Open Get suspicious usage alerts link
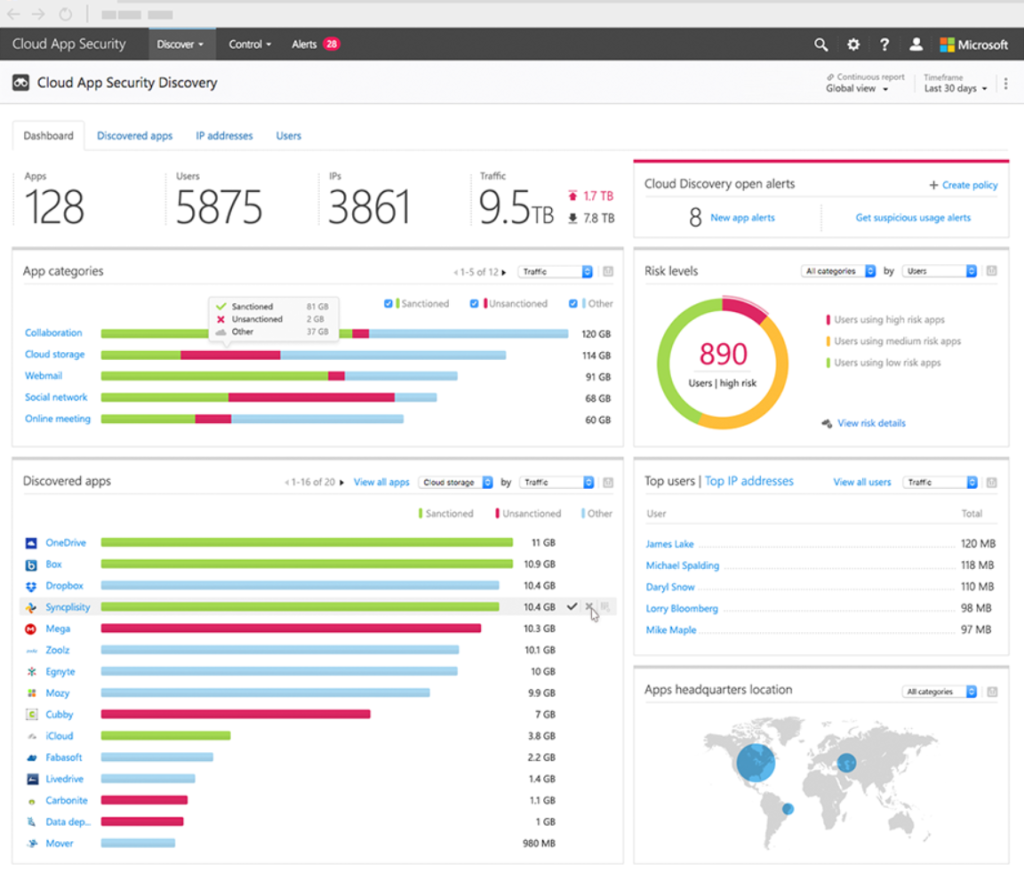Image resolution: width=1024 pixels, height=873 pixels. (913, 217)
